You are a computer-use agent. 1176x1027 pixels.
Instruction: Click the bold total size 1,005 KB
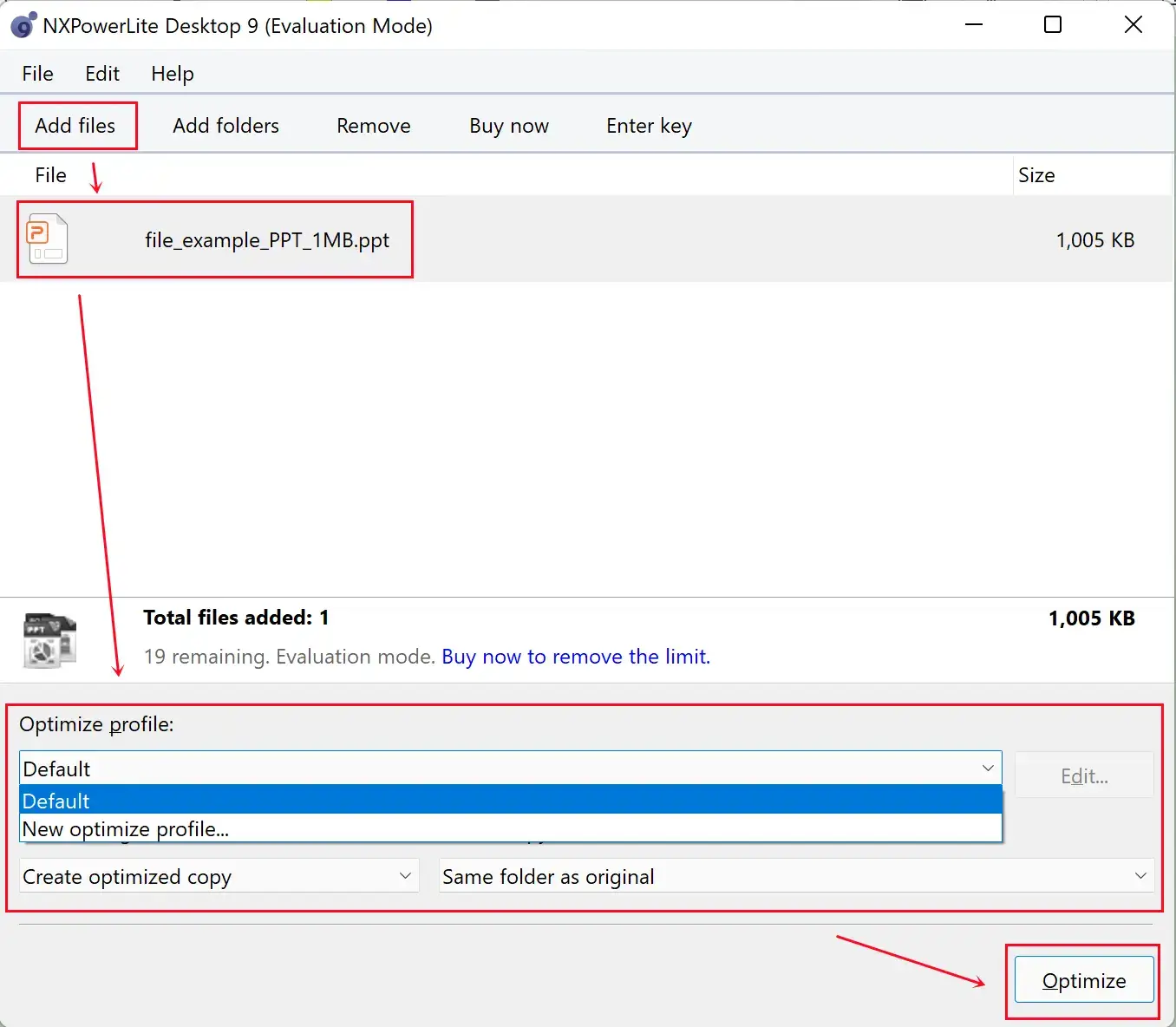tap(1091, 618)
